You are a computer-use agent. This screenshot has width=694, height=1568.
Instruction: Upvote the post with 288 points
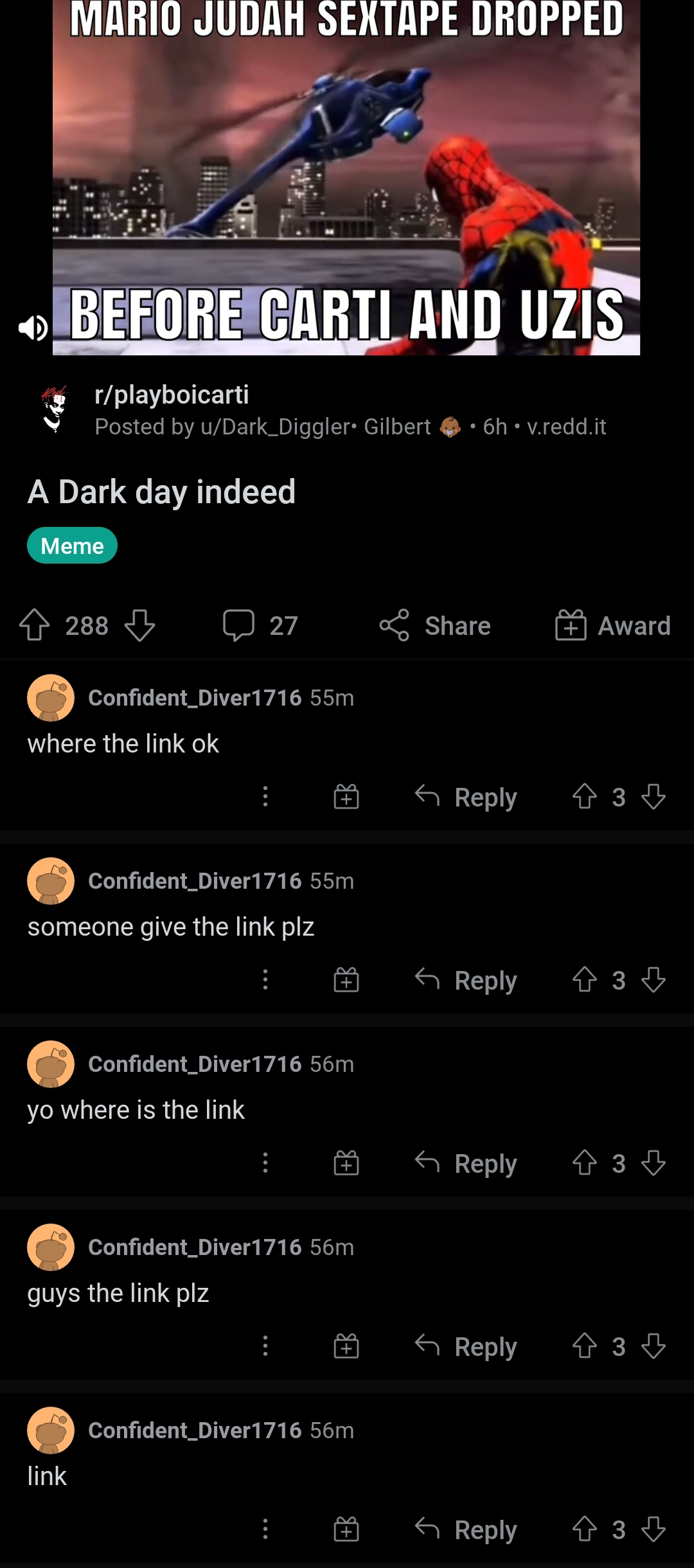point(35,625)
